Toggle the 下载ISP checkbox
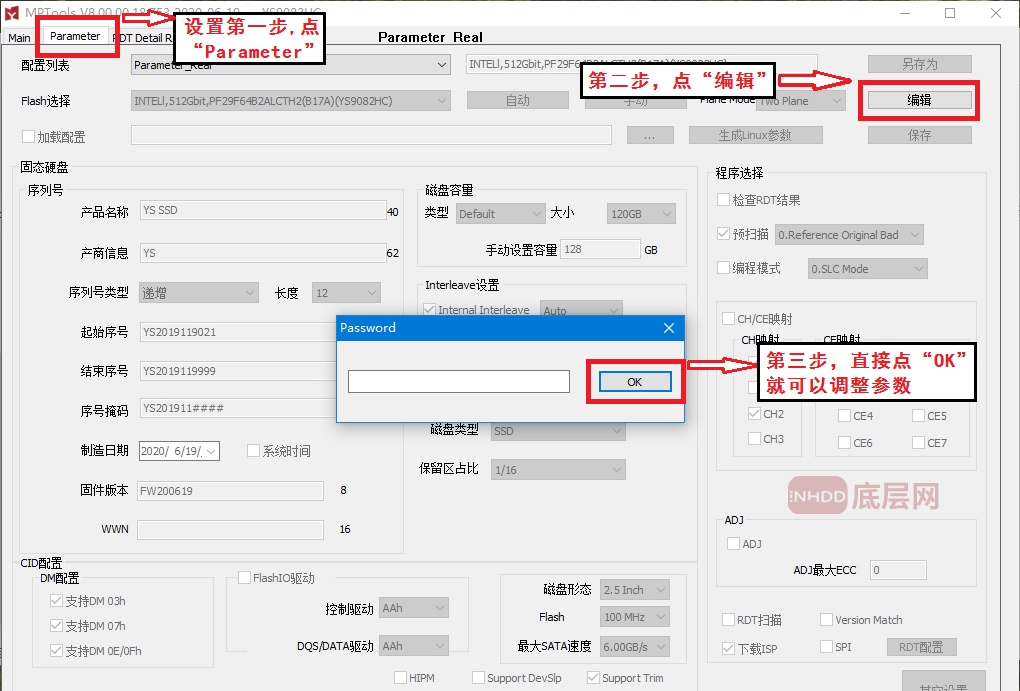The image size is (1020, 691). click(728, 648)
